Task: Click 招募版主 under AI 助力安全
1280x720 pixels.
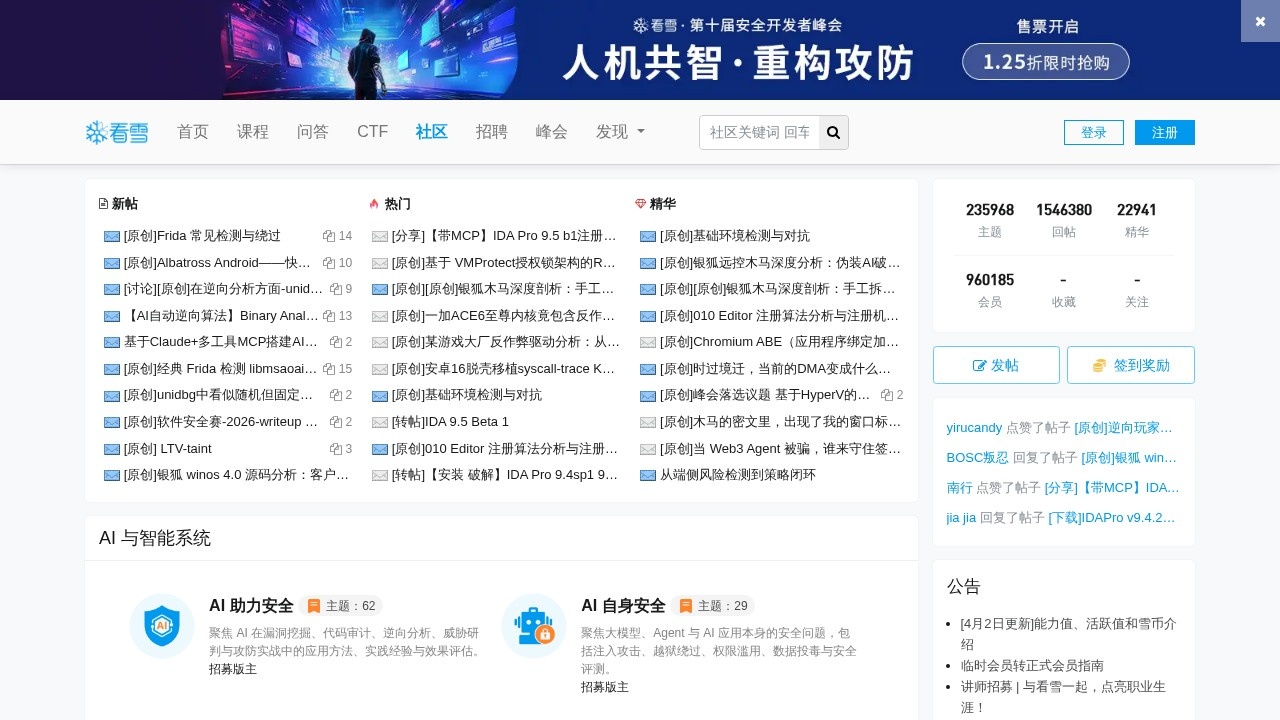Action: (233, 669)
